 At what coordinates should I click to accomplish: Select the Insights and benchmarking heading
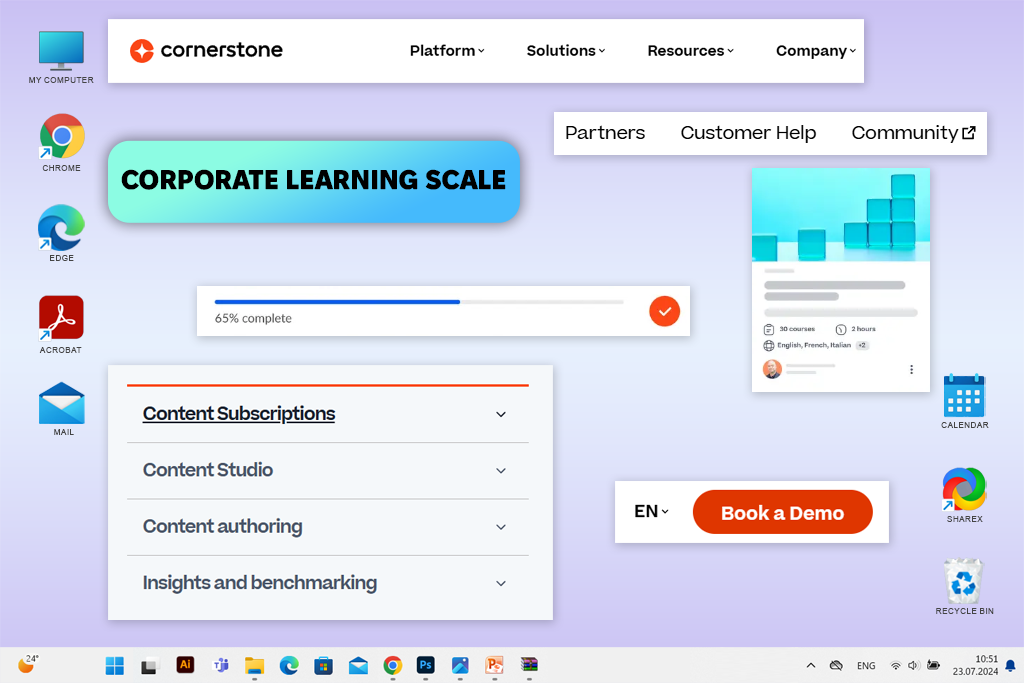point(259,582)
